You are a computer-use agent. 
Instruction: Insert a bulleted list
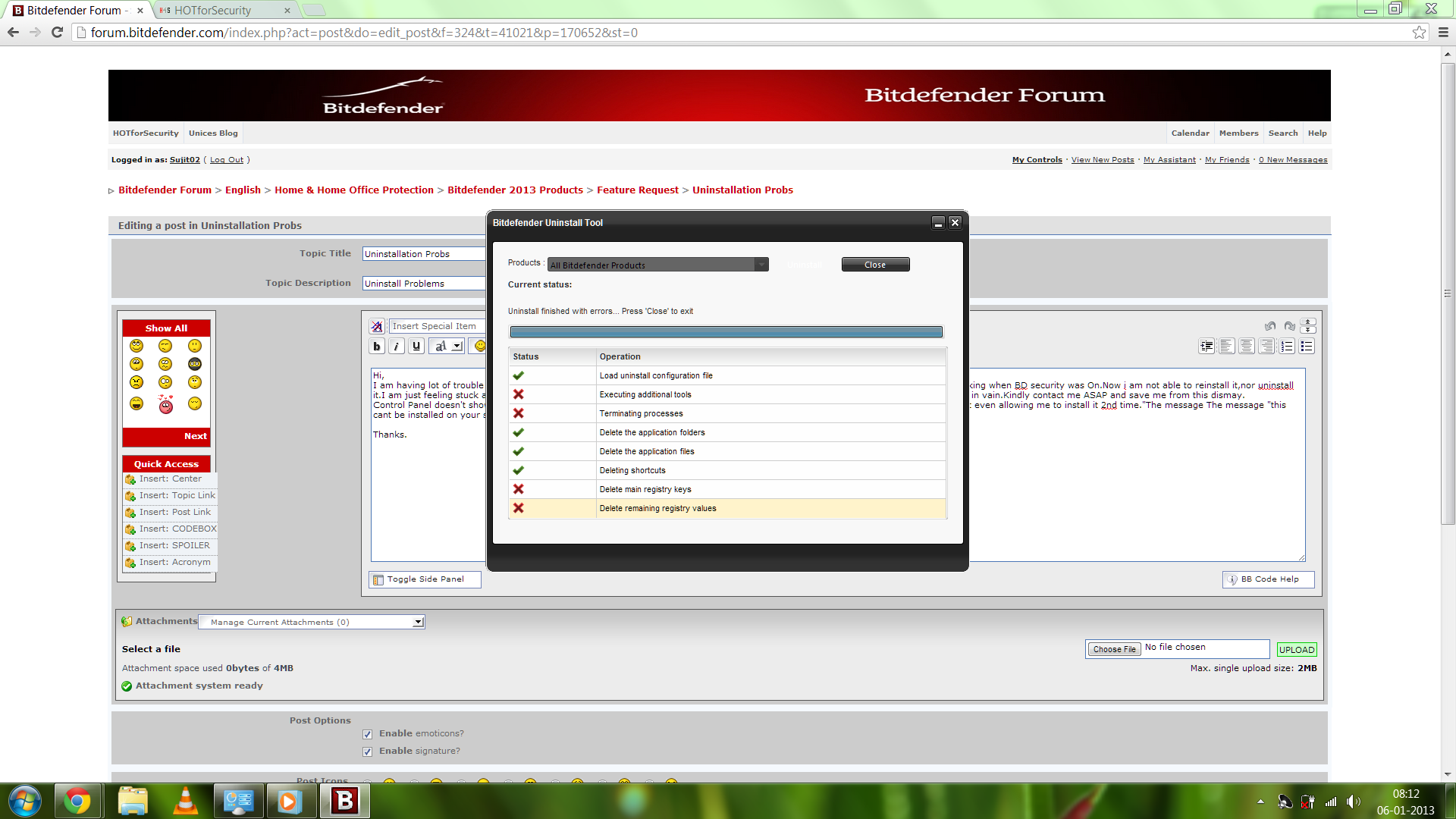pos(1307,347)
